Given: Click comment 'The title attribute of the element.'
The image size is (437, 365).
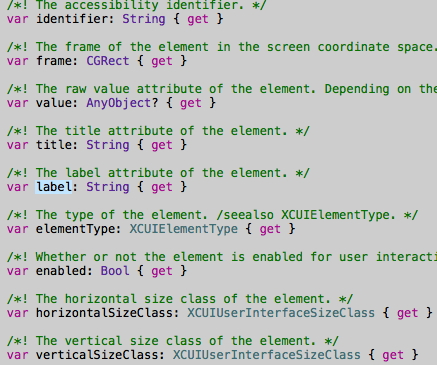Looking at the screenshot, I should (x=158, y=131).
